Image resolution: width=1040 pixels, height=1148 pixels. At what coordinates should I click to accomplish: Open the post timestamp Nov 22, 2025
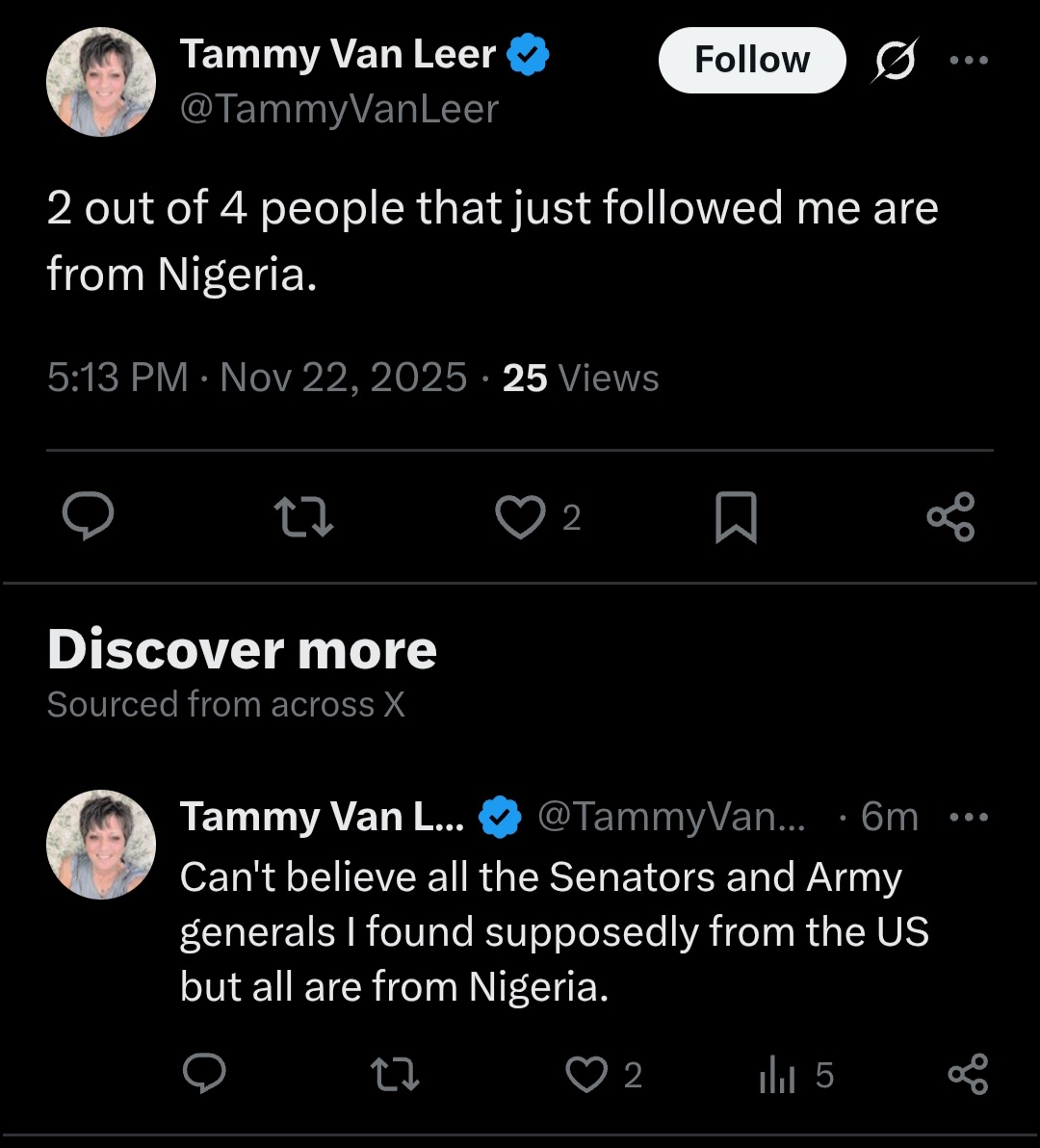pyautogui.click(x=343, y=378)
